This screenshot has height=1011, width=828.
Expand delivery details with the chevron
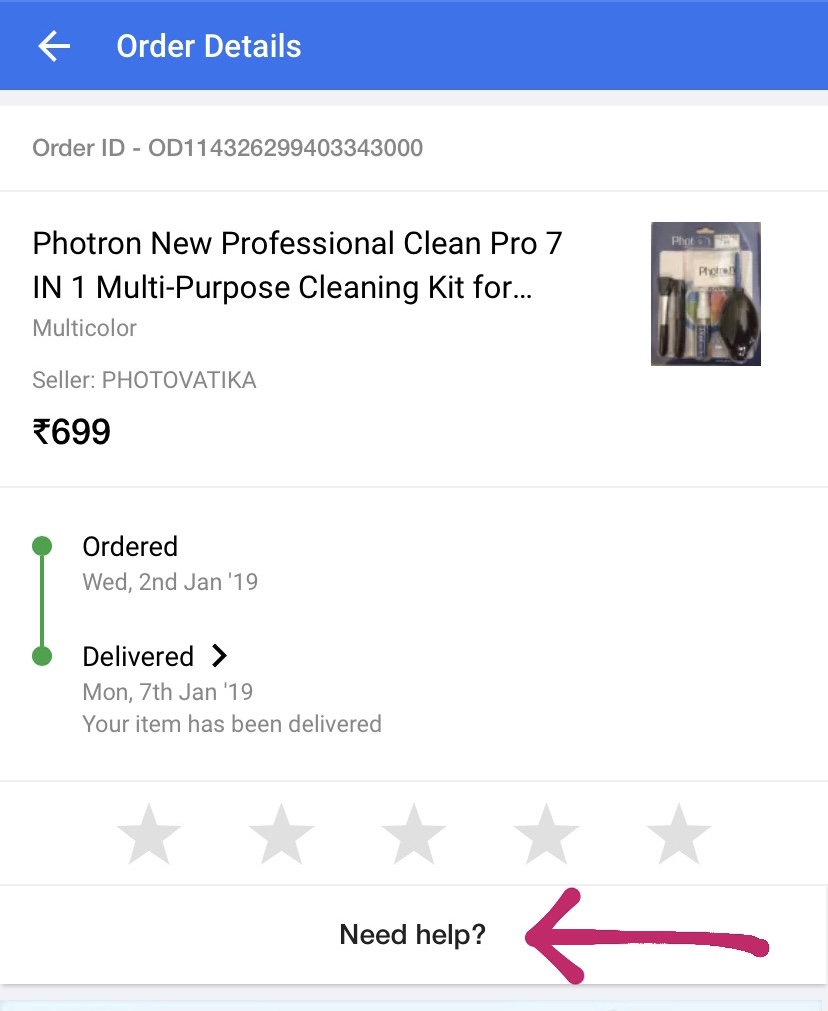pos(220,656)
